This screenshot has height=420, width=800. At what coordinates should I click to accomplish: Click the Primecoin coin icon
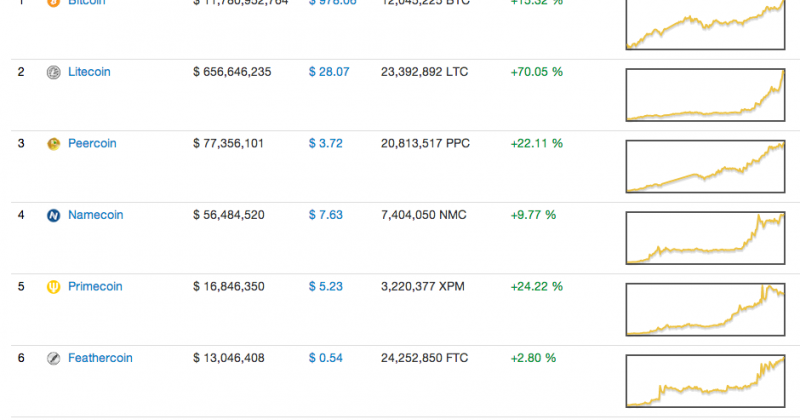tap(54, 287)
